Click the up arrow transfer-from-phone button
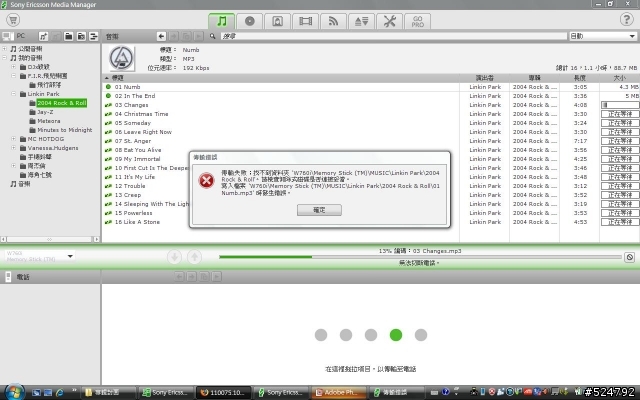 195,257
